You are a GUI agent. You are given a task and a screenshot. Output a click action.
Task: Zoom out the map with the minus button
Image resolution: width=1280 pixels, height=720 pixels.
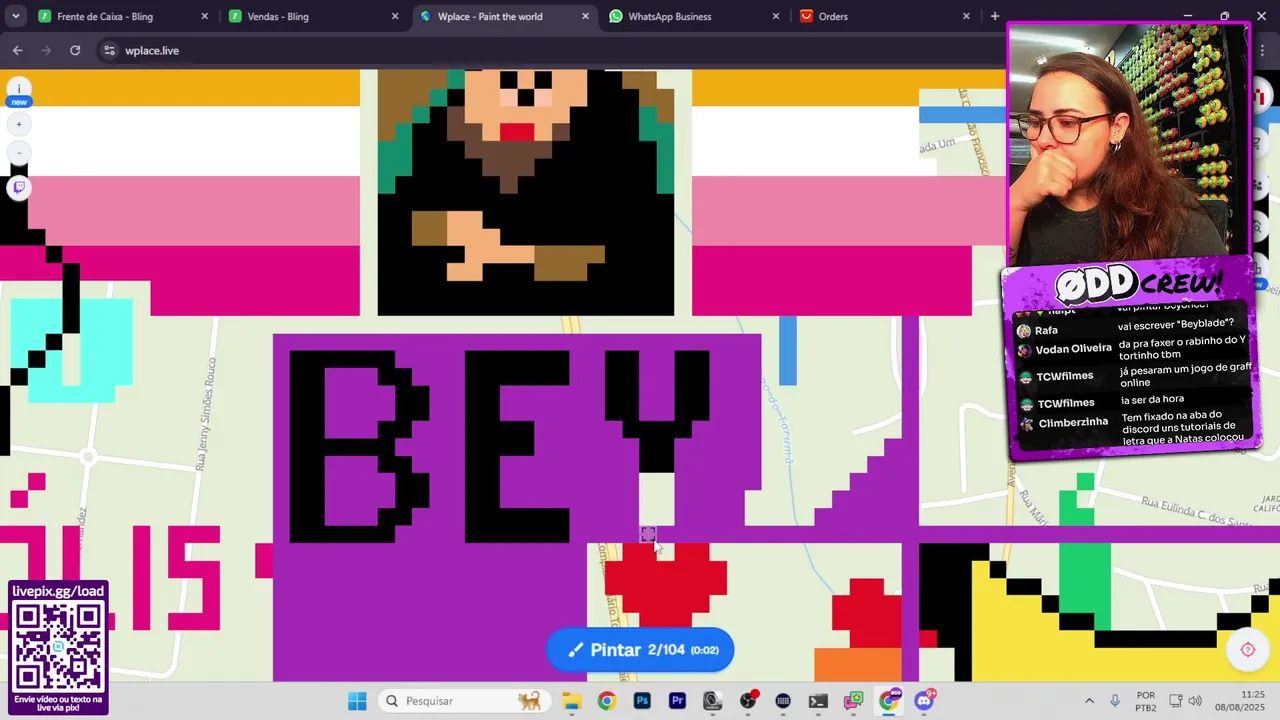tap(19, 153)
